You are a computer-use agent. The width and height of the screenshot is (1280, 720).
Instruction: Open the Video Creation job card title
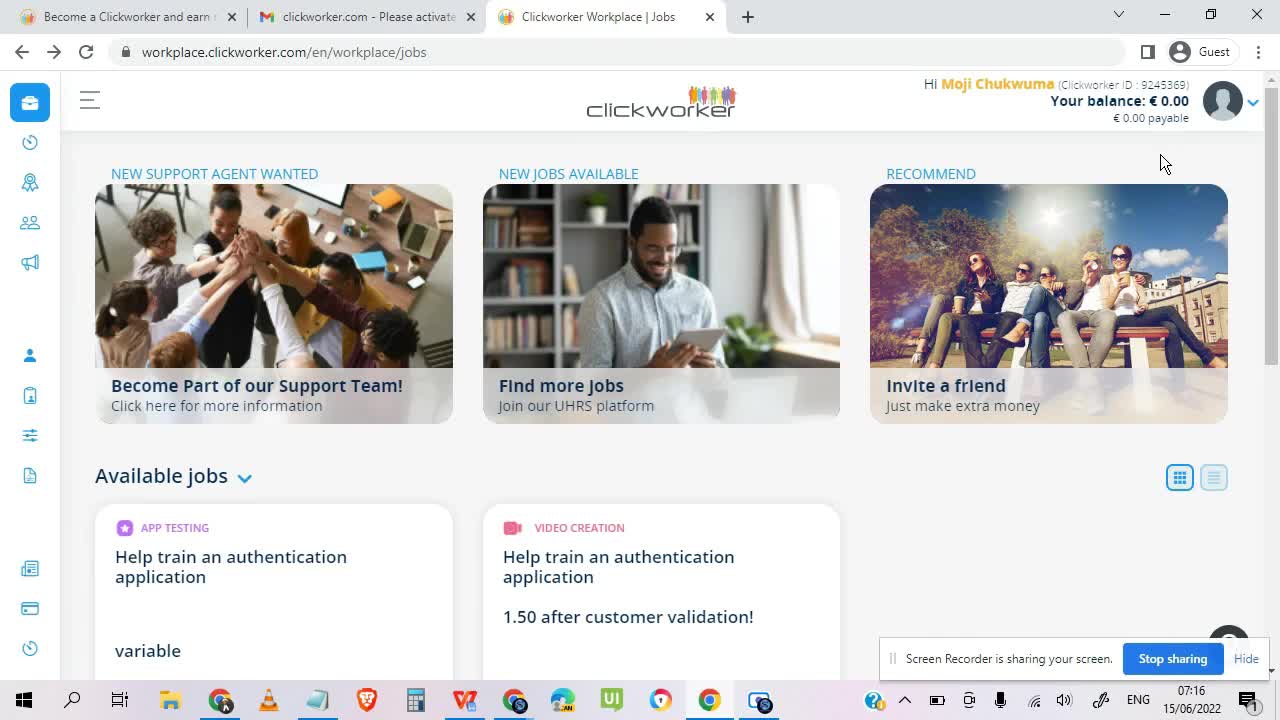pos(619,567)
